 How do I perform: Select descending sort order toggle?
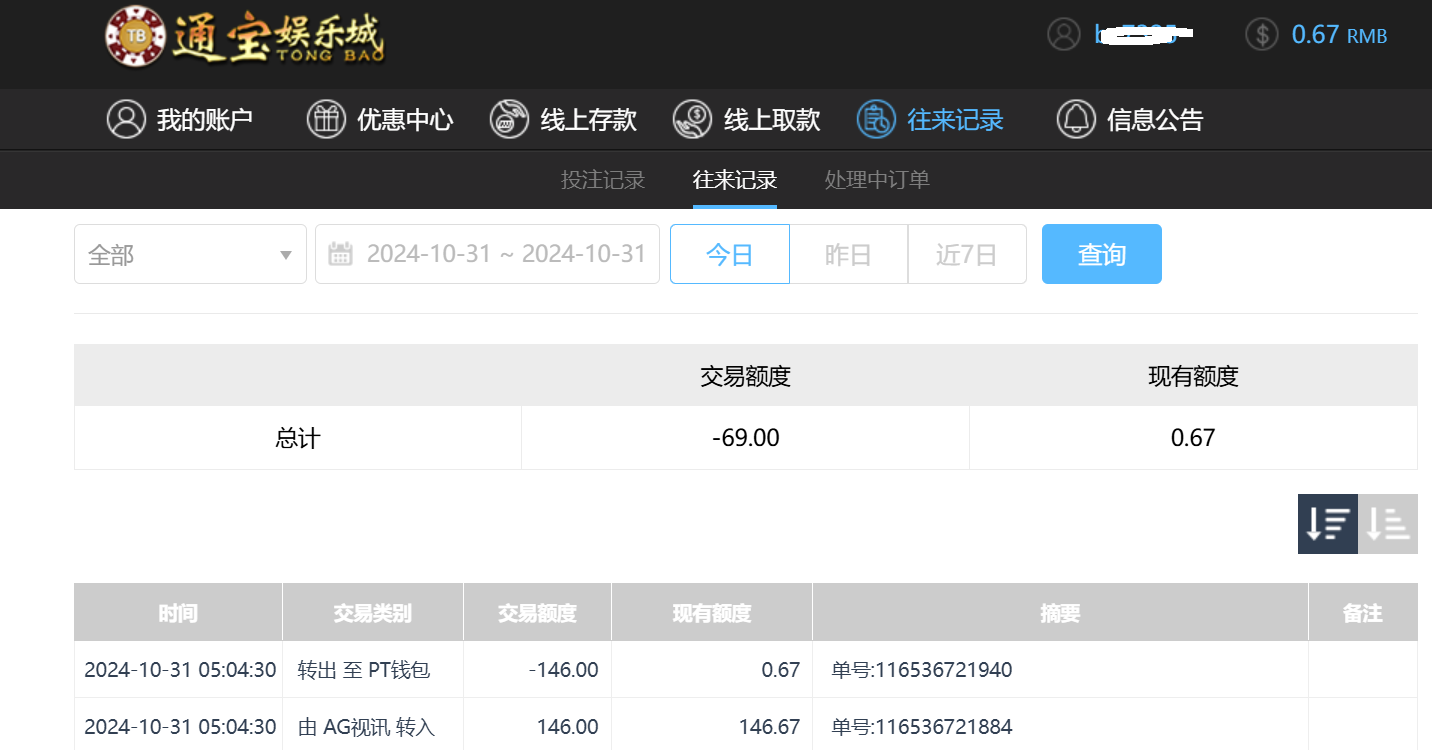coord(1327,524)
